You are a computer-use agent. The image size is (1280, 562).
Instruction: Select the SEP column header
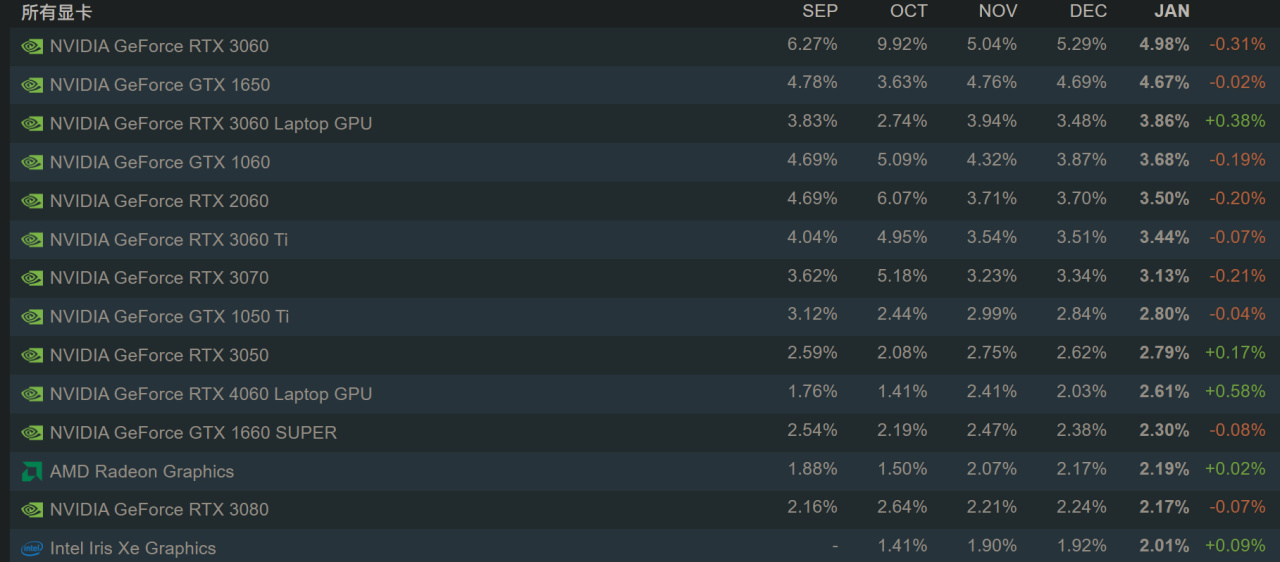click(820, 11)
